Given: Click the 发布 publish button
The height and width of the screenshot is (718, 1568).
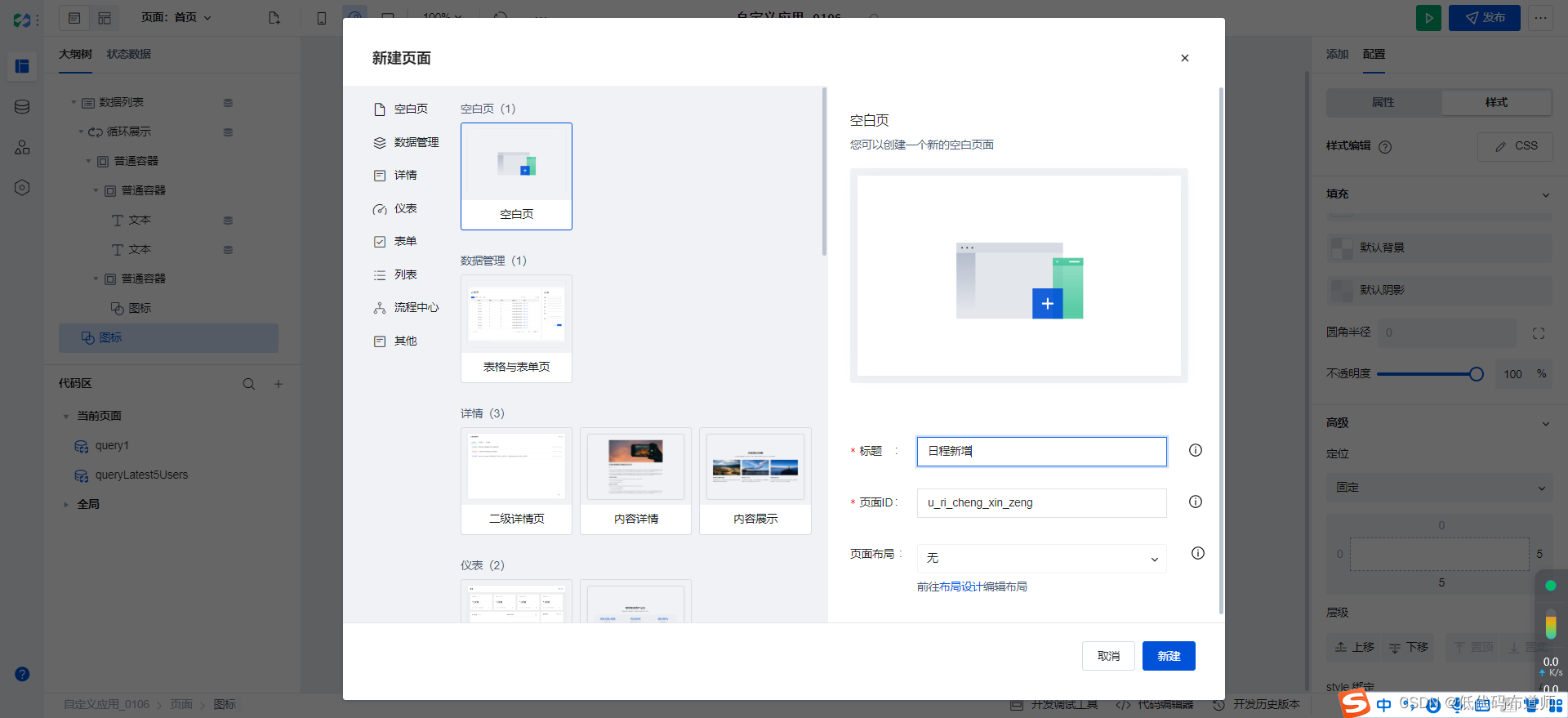Looking at the screenshot, I should tap(1485, 18).
